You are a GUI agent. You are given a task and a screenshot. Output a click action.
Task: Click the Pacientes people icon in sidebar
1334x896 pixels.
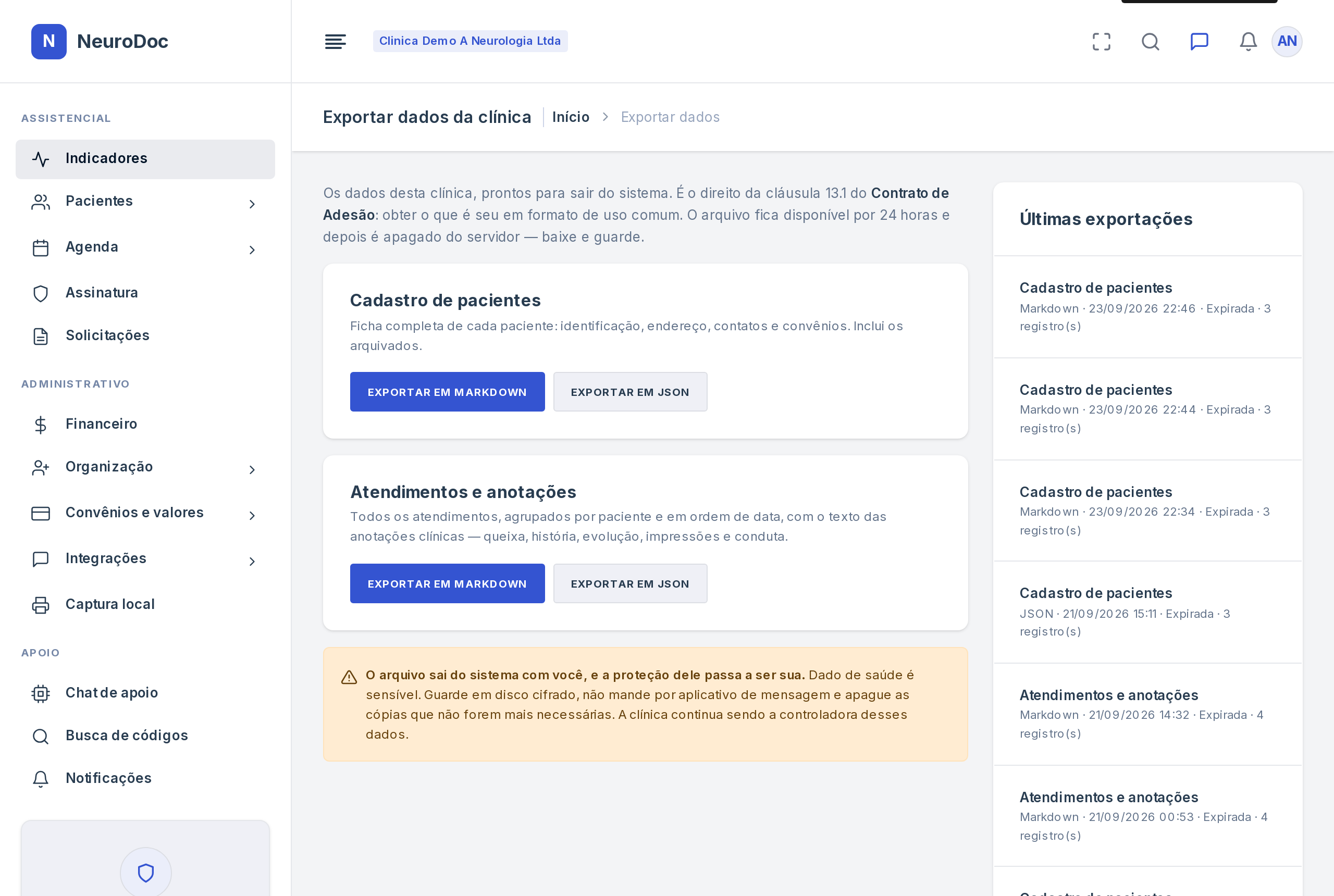41,202
